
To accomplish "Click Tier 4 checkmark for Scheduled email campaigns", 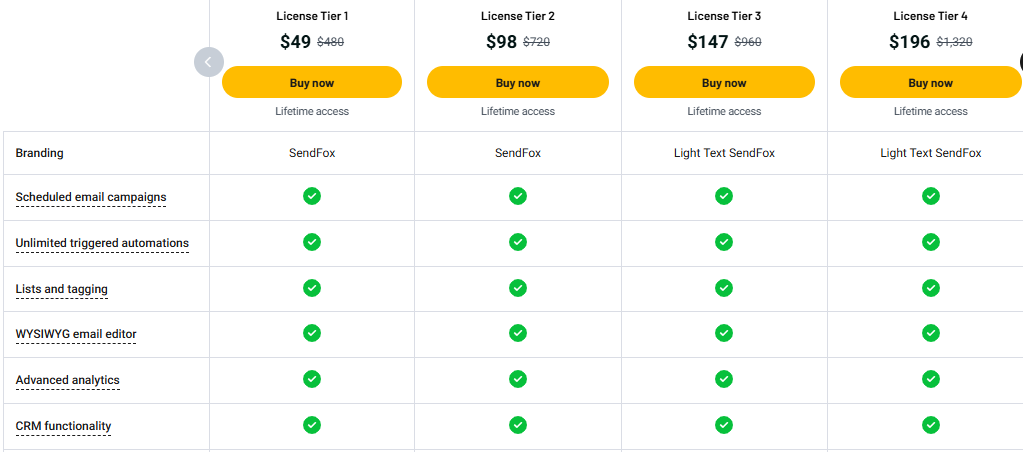I will pyautogui.click(x=931, y=196).
